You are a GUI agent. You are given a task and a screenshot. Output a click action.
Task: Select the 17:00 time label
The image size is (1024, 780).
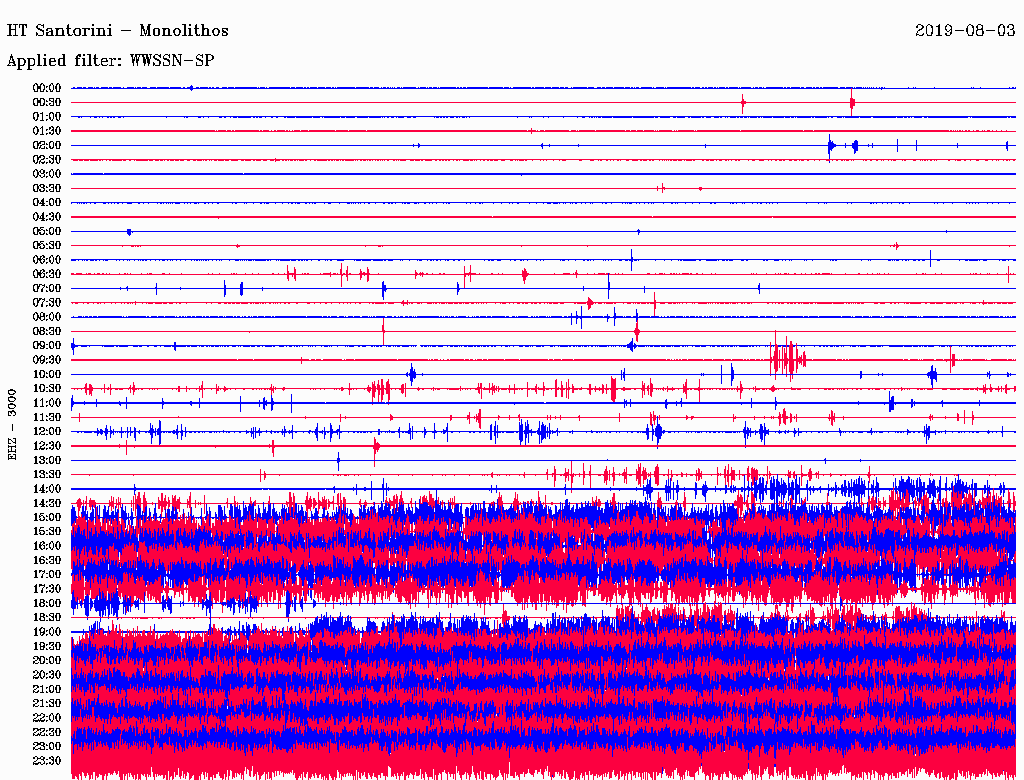click(47, 575)
